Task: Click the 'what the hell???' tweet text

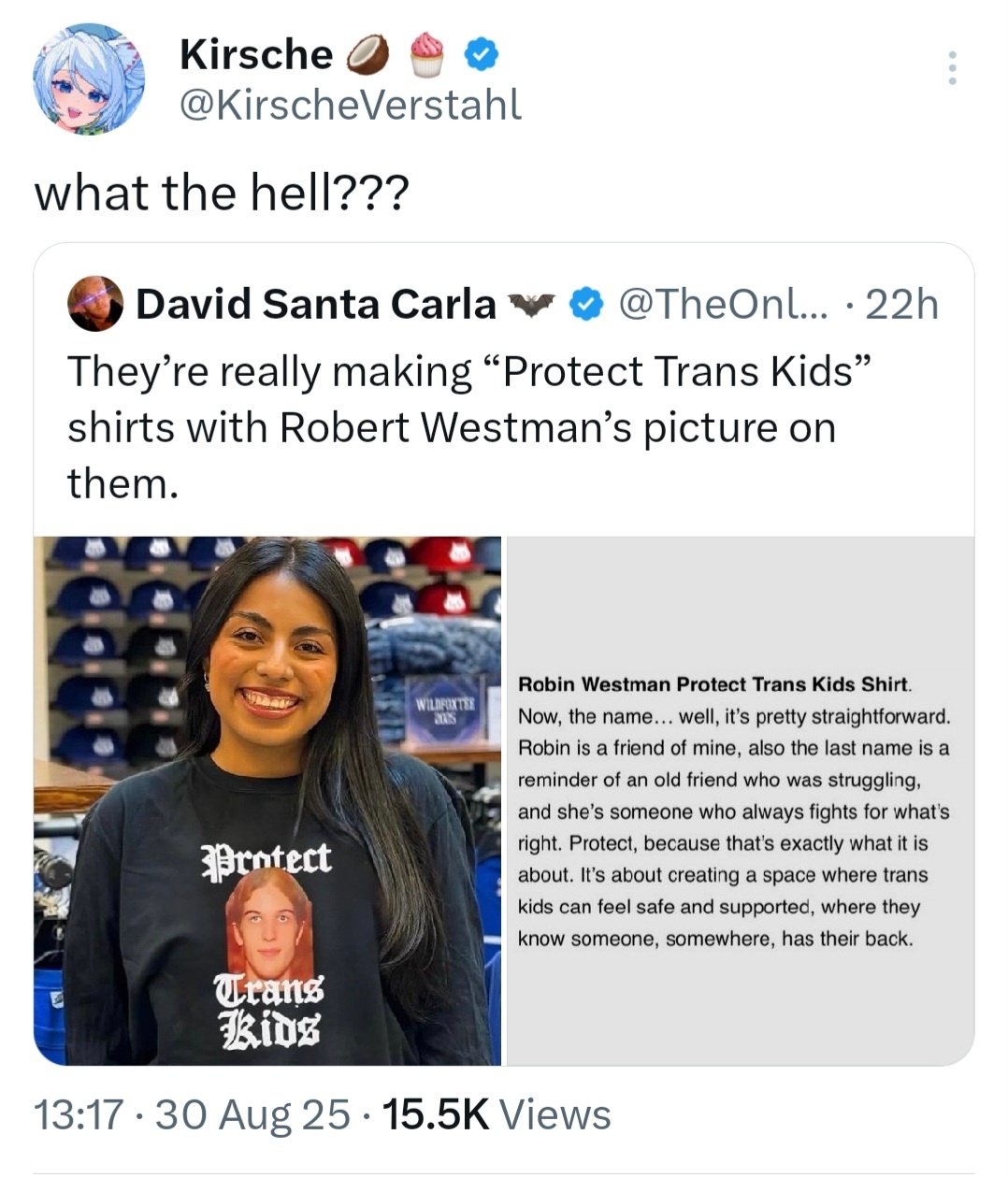Action: 222,194
